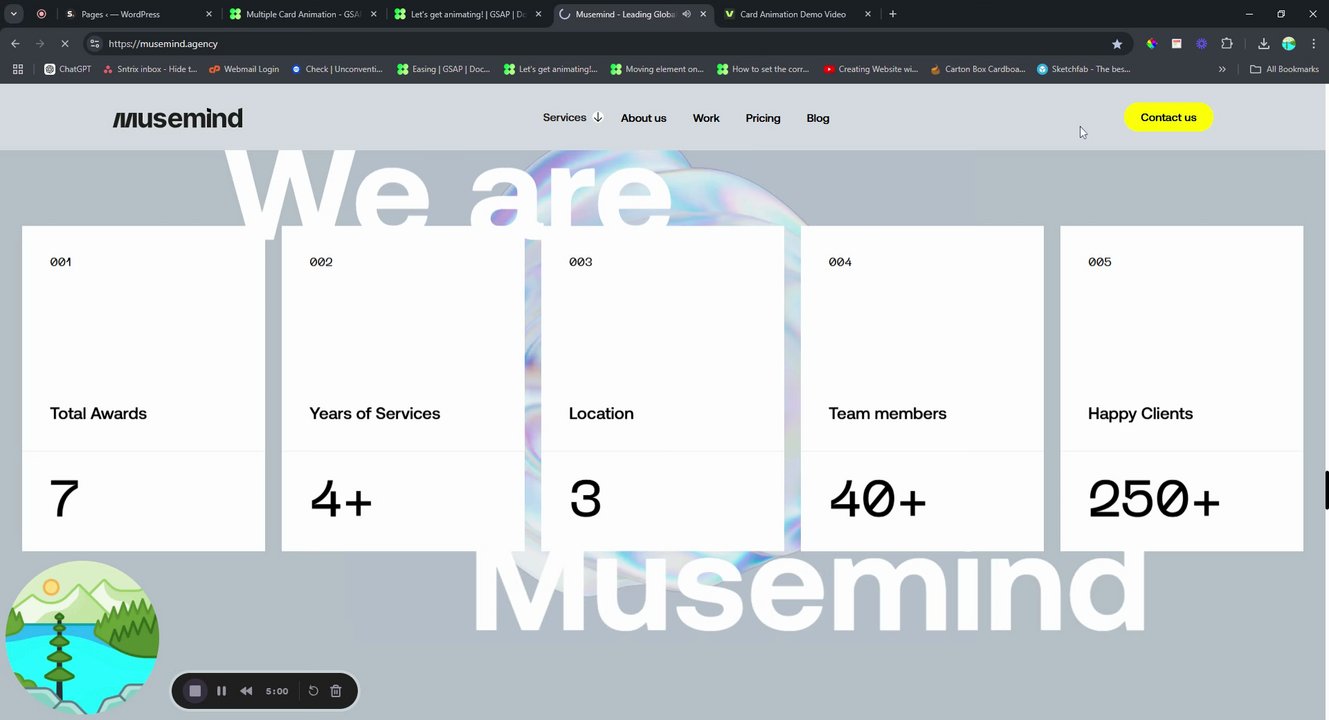The image size is (1329, 720).
Task: Expand the Services dropdown arrow
Action: [x=598, y=117]
